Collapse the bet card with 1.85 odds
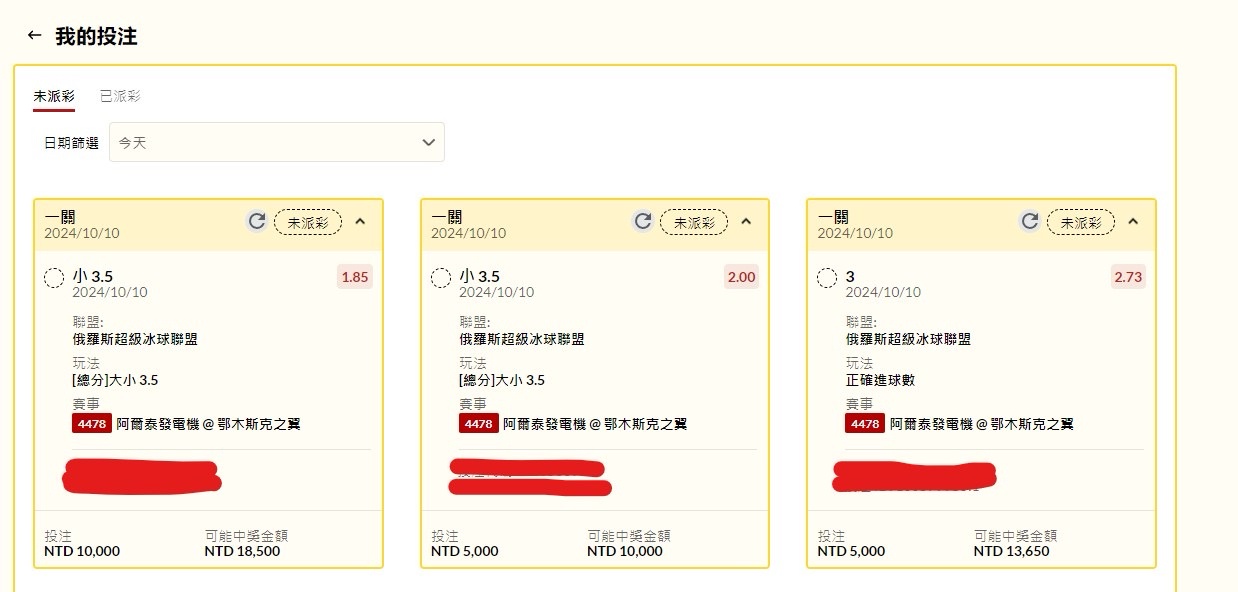The width and height of the screenshot is (1238, 592). pyautogui.click(x=361, y=222)
